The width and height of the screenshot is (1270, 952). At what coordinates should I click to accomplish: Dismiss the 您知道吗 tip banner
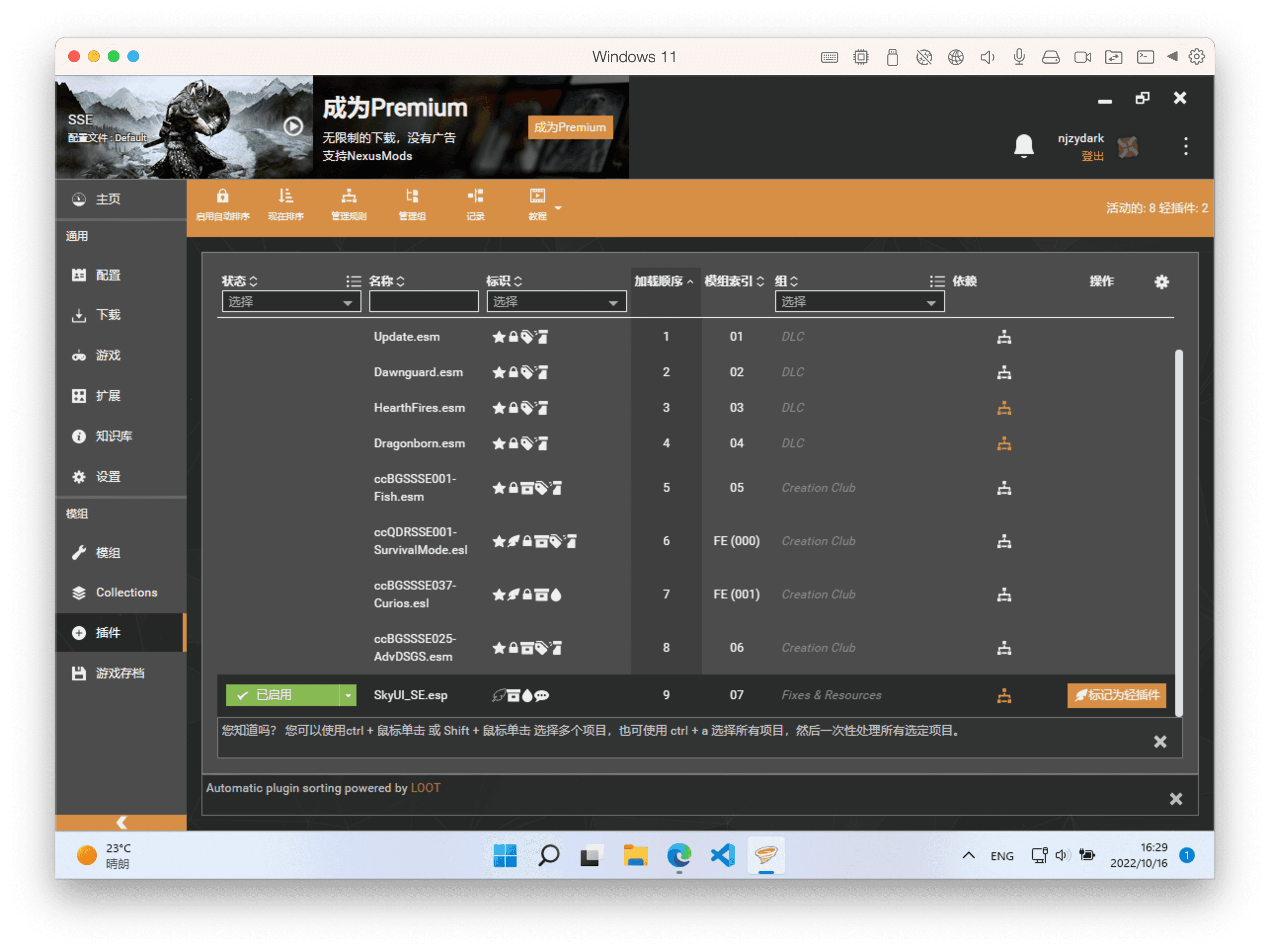click(1160, 741)
